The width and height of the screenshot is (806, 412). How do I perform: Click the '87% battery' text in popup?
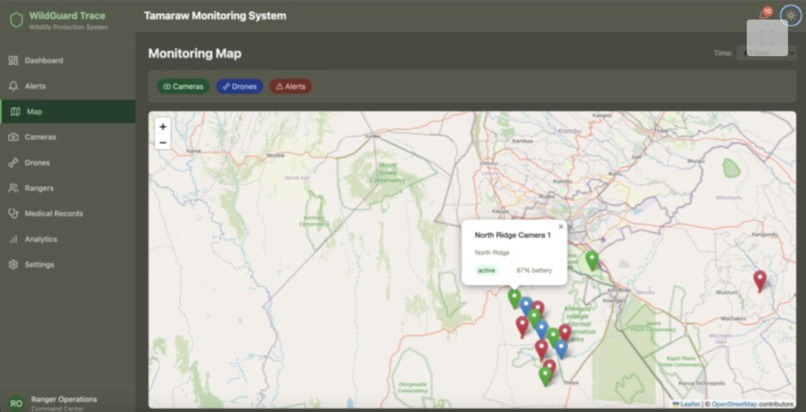click(x=534, y=270)
